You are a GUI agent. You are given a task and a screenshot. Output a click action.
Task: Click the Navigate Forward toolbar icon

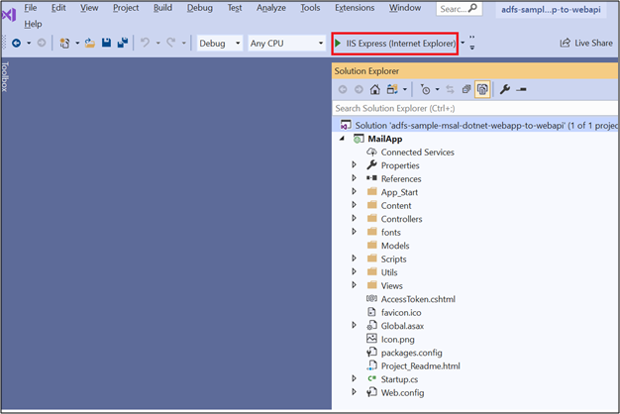pos(41,43)
